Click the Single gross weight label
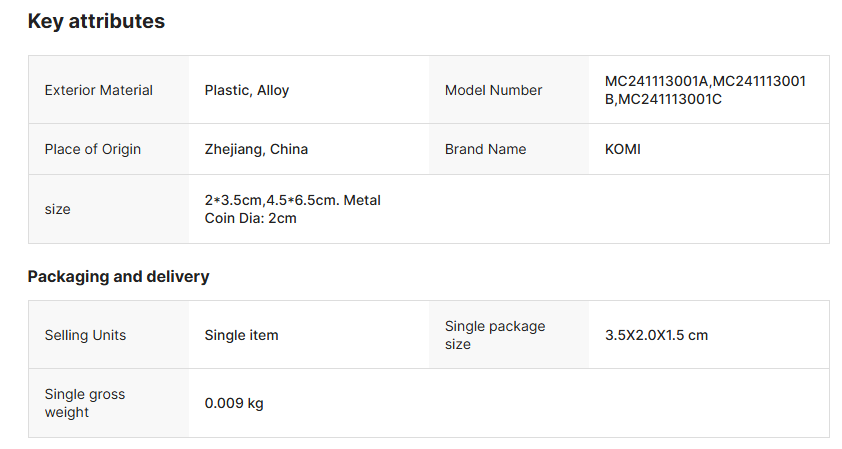Screen dimensions: 842x449 pyautogui.click(x=85, y=403)
